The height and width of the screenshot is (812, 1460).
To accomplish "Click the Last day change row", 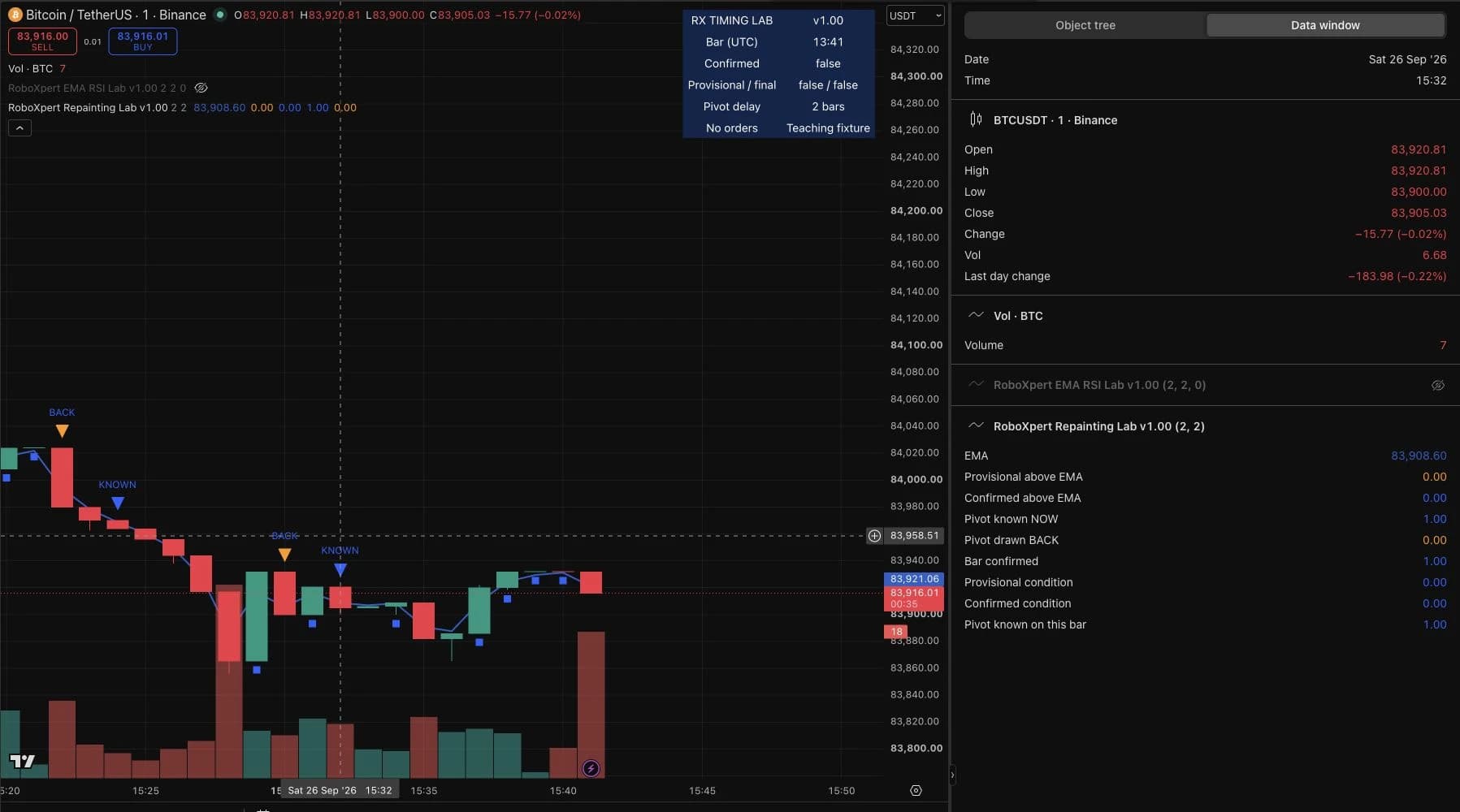I will 1205,276.
